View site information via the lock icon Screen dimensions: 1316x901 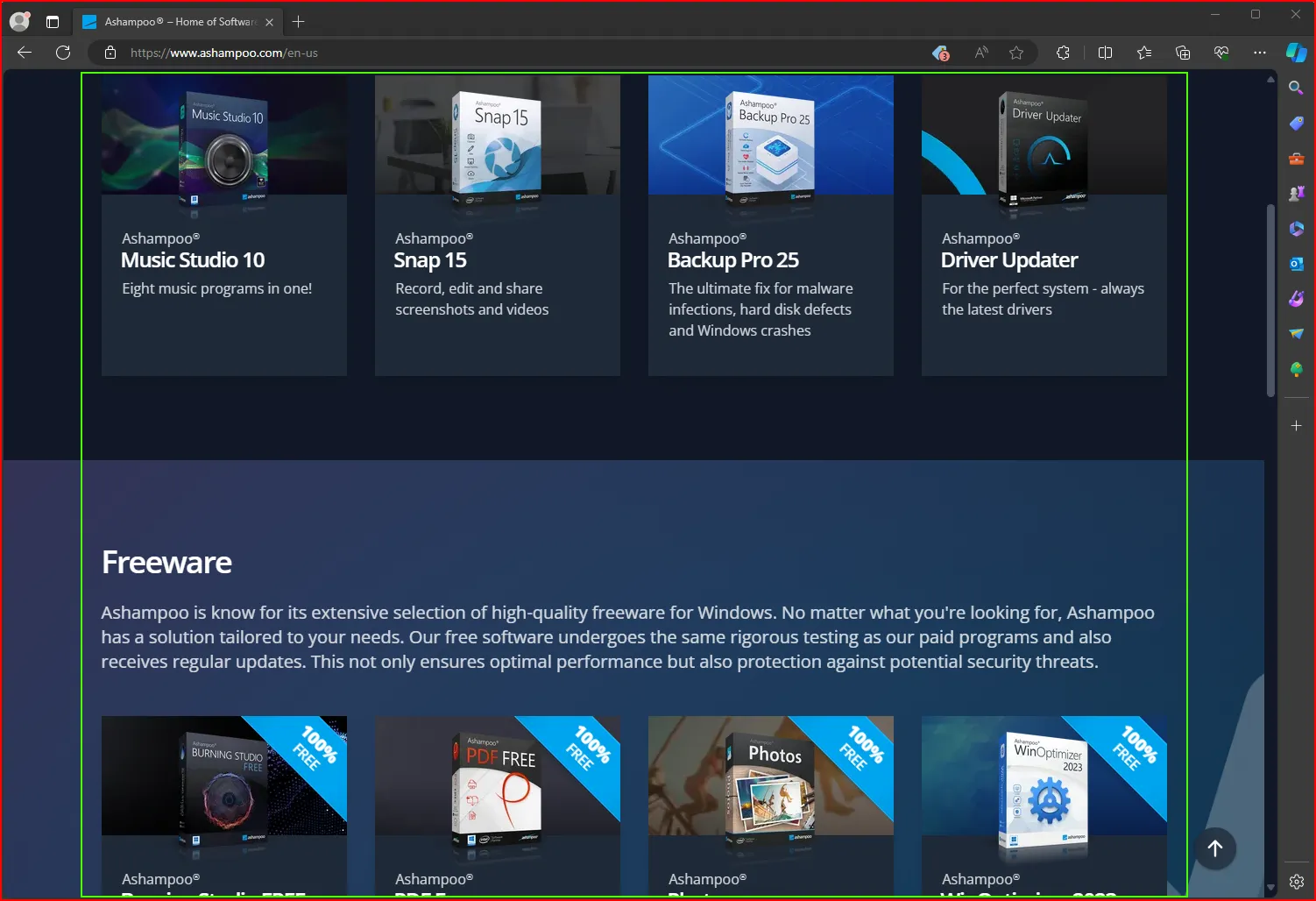110,53
